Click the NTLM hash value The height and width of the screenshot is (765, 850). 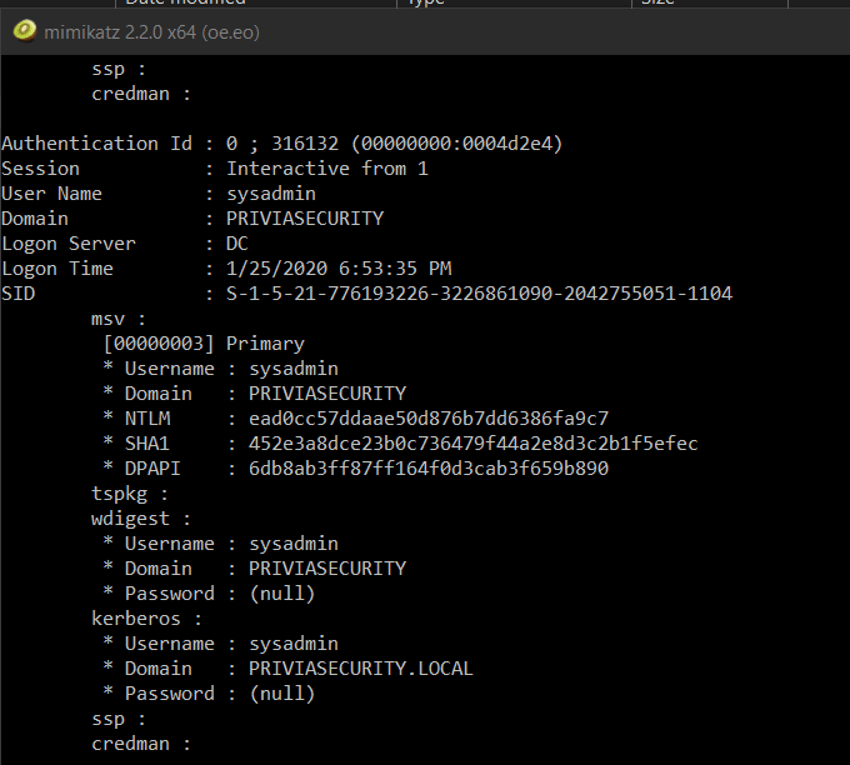428,419
